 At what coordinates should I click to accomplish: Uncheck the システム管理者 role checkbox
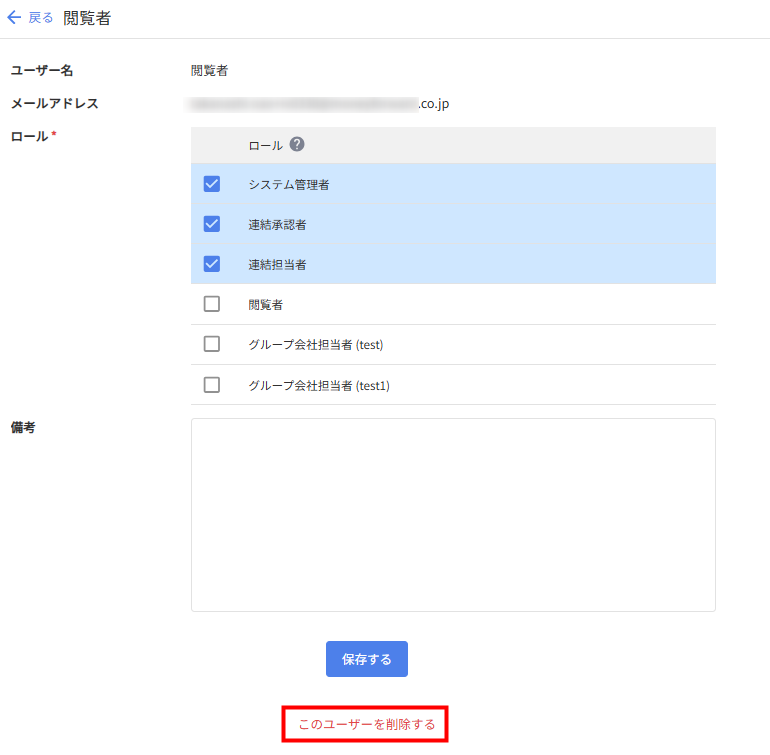coord(212,184)
